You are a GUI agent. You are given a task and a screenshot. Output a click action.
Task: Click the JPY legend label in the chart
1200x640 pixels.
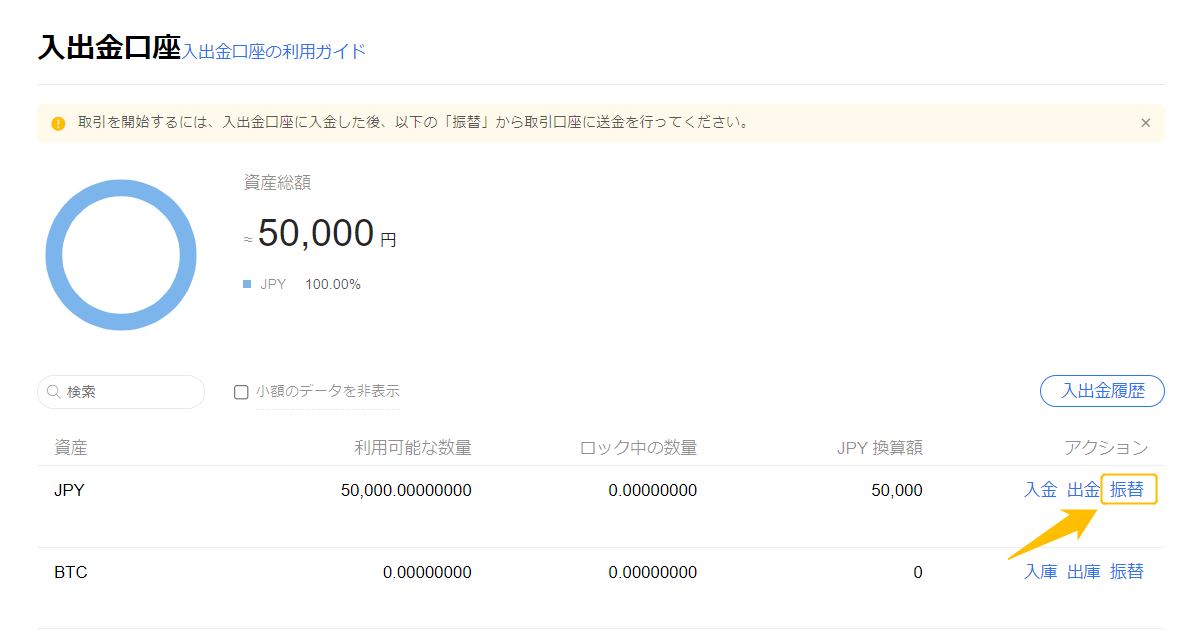[x=273, y=284]
